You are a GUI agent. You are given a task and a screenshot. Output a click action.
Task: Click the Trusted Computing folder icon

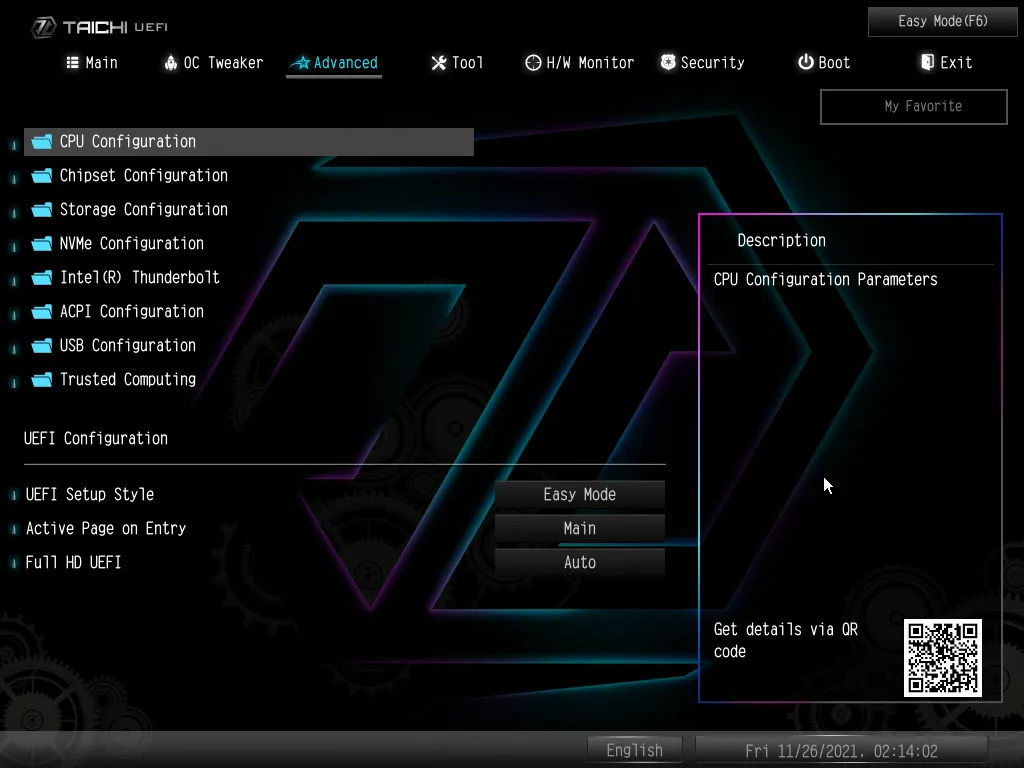[x=42, y=379]
